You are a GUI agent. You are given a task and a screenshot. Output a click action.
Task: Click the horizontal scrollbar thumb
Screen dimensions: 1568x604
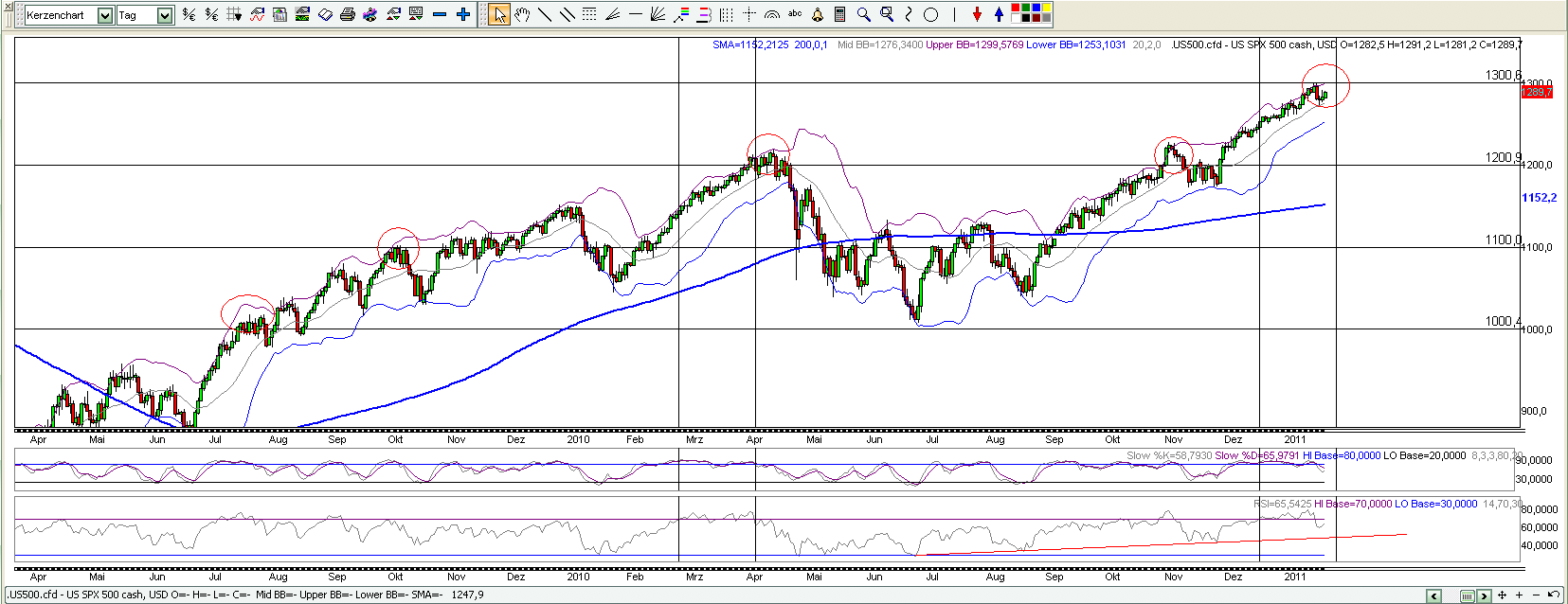[x=1468, y=595]
